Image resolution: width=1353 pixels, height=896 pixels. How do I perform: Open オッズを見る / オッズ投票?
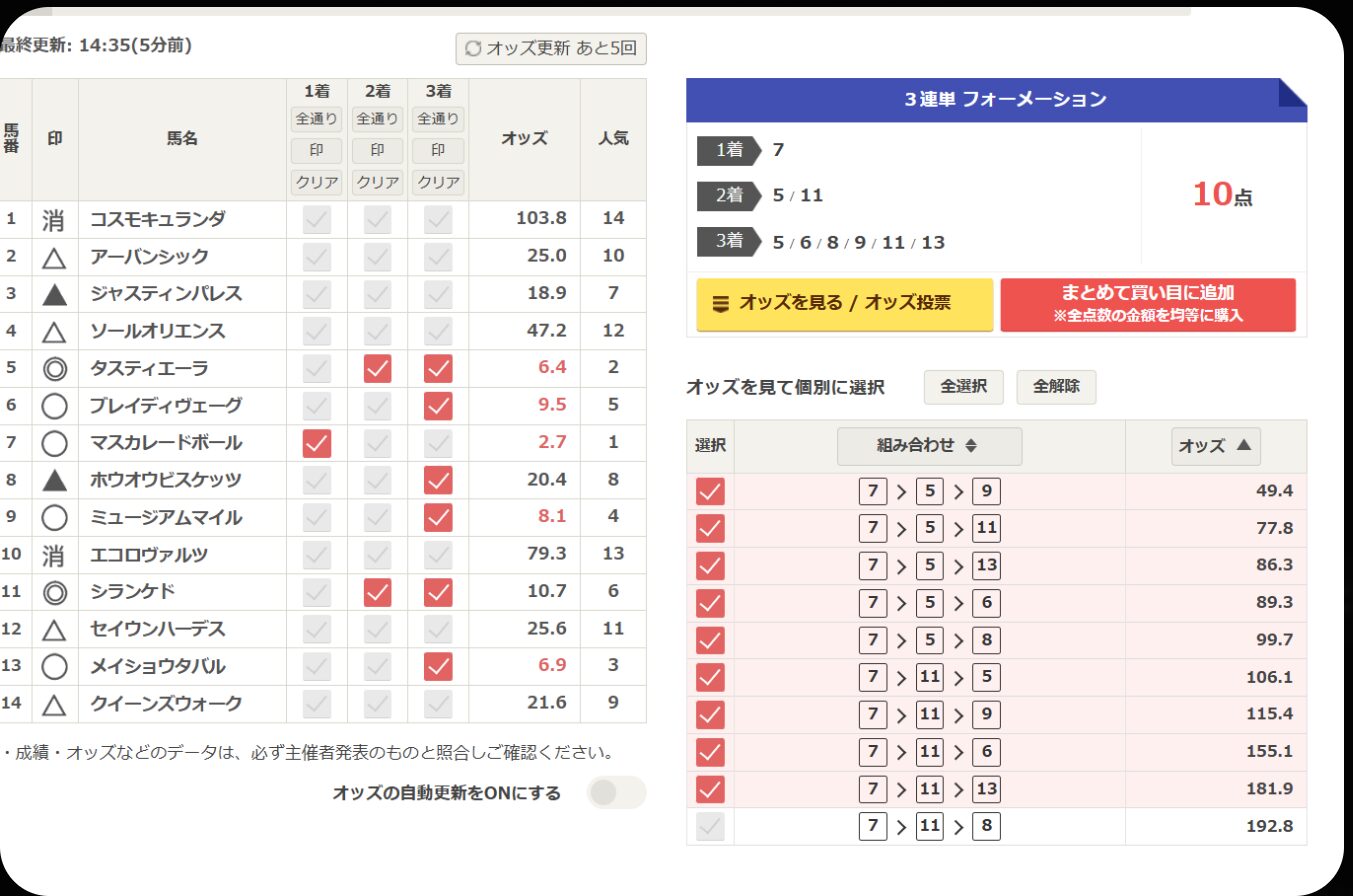(844, 304)
